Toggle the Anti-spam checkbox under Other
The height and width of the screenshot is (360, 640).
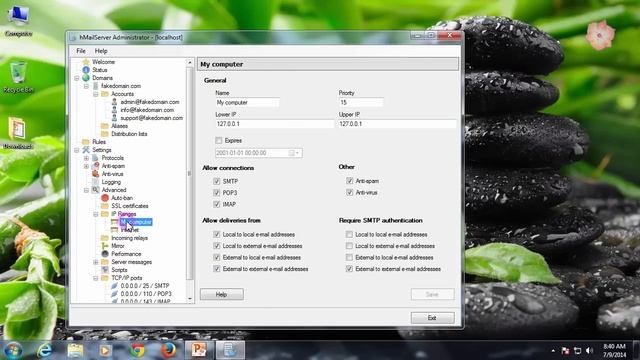click(x=349, y=181)
